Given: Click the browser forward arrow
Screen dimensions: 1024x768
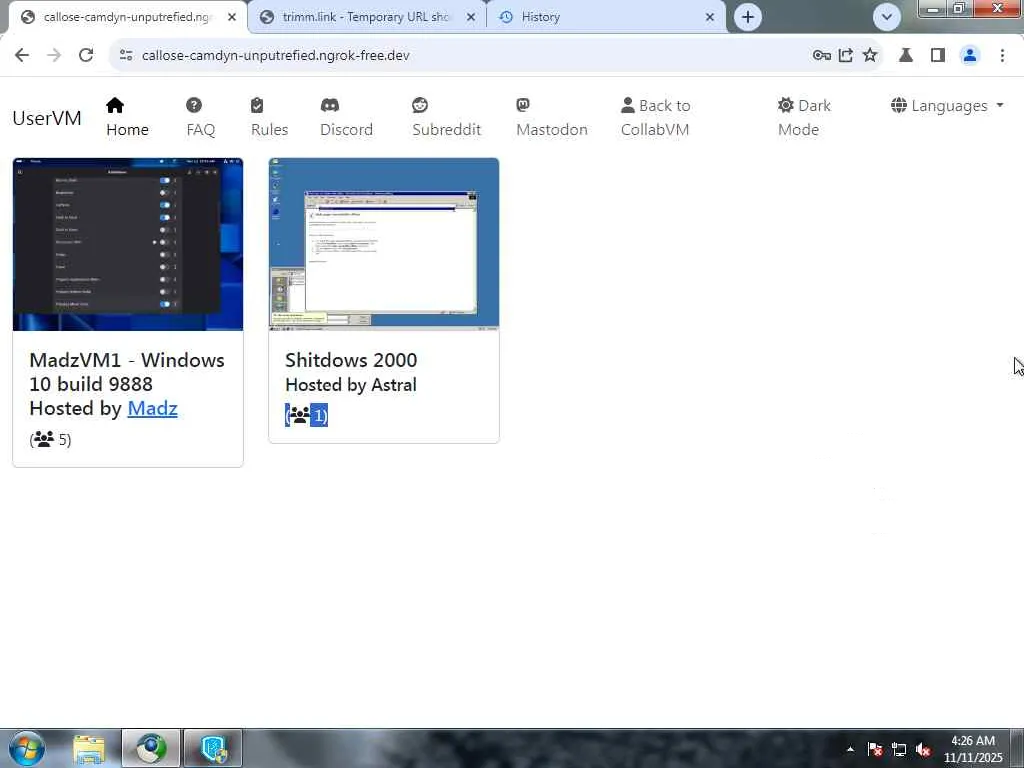Looking at the screenshot, I should point(54,55).
